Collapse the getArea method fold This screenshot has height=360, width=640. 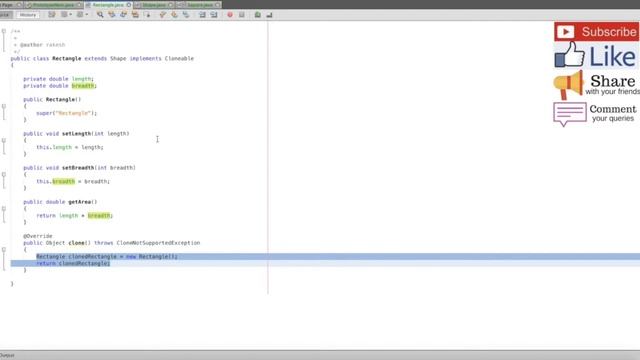coord(4,209)
